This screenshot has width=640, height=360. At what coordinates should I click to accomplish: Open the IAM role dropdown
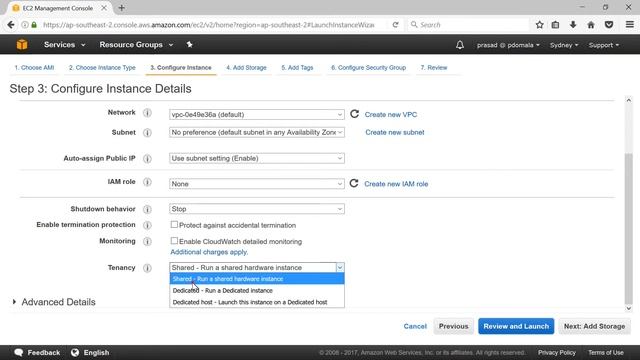[257, 184]
